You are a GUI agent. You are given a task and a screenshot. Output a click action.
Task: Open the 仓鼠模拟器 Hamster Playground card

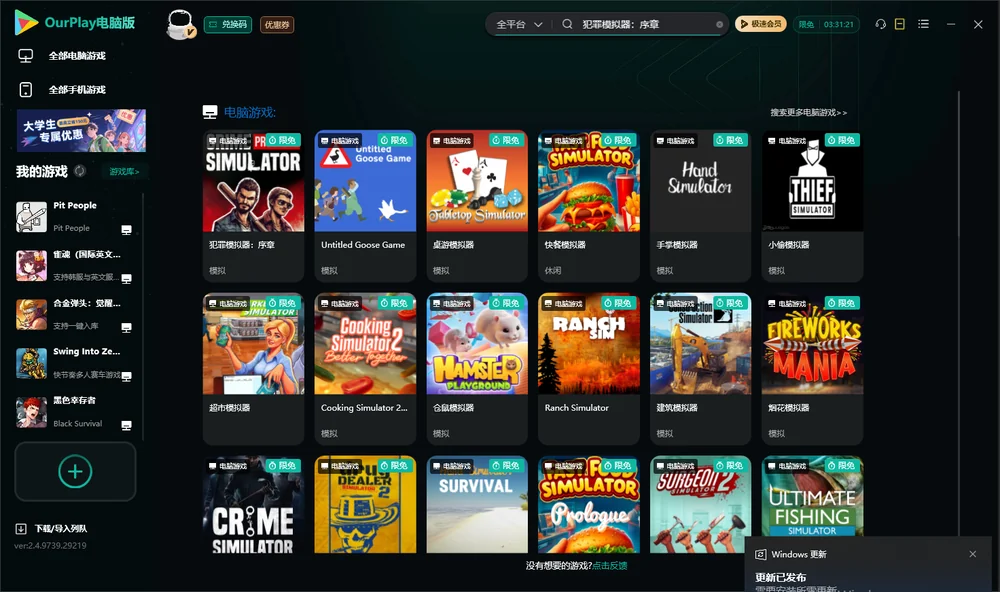[x=477, y=368]
